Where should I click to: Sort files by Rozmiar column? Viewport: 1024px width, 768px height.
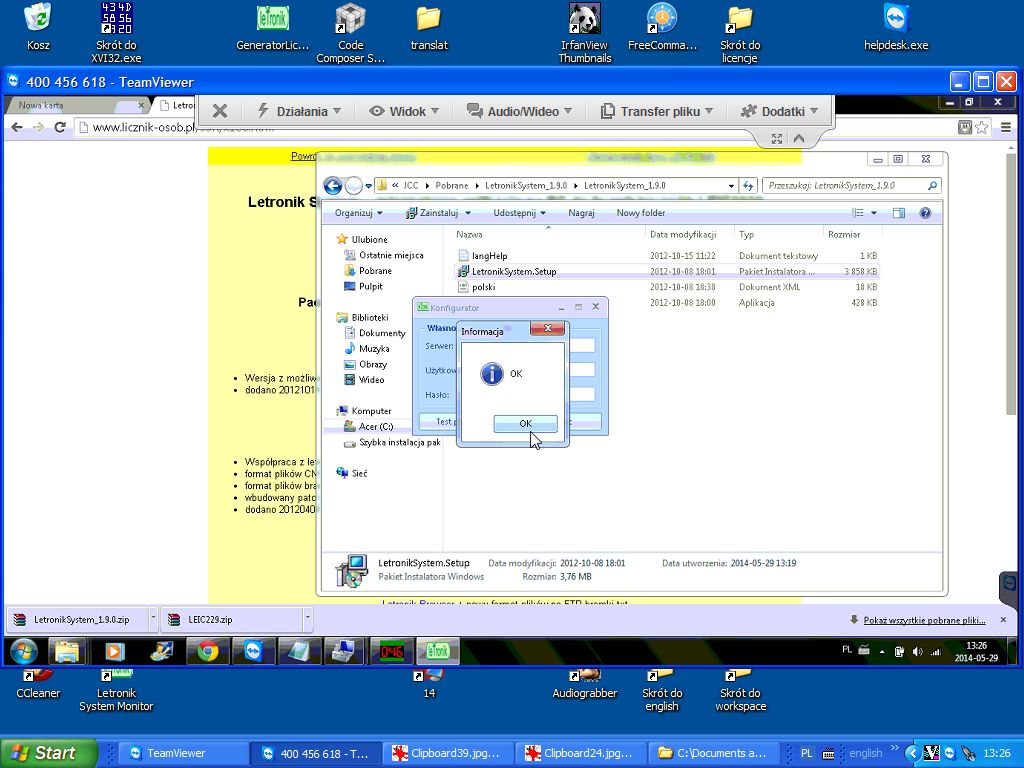[x=844, y=234]
